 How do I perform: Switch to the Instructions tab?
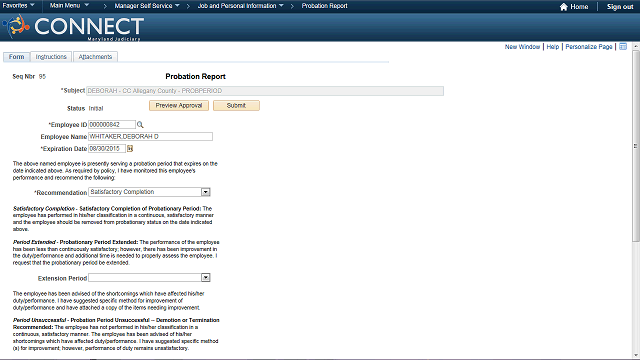click(51, 57)
